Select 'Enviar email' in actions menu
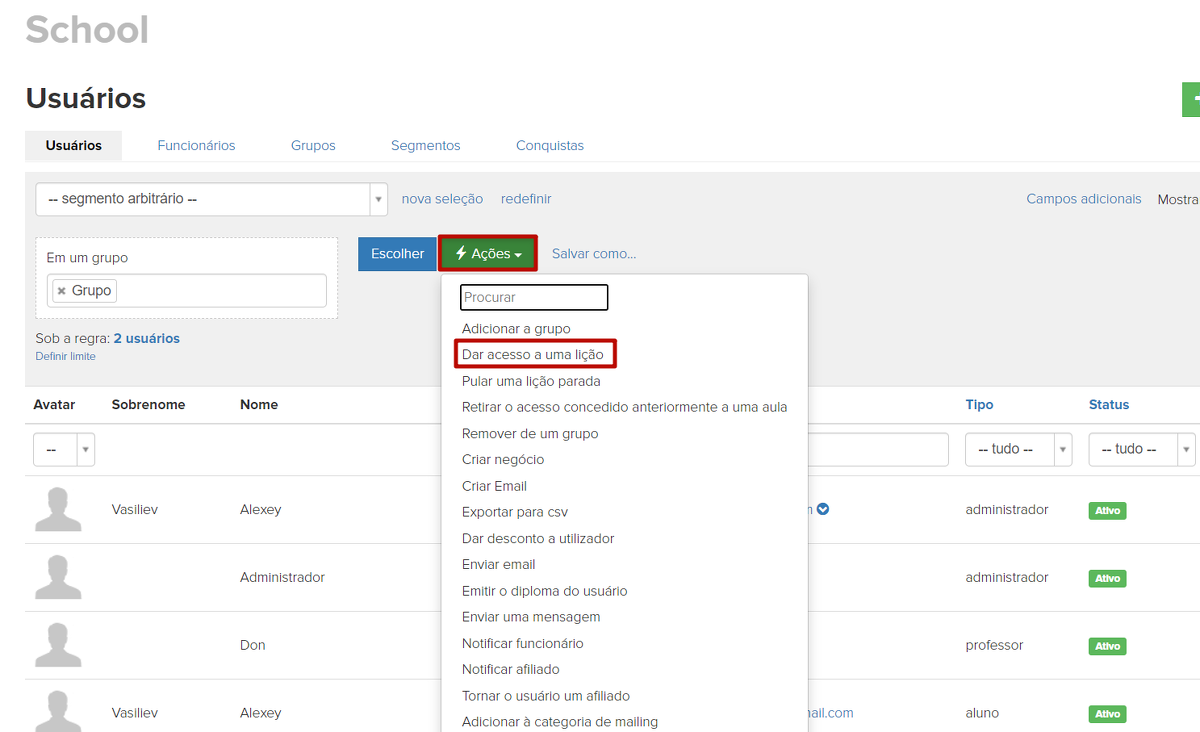The height and width of the screenshot is (732, 1200). click(498, 564)
